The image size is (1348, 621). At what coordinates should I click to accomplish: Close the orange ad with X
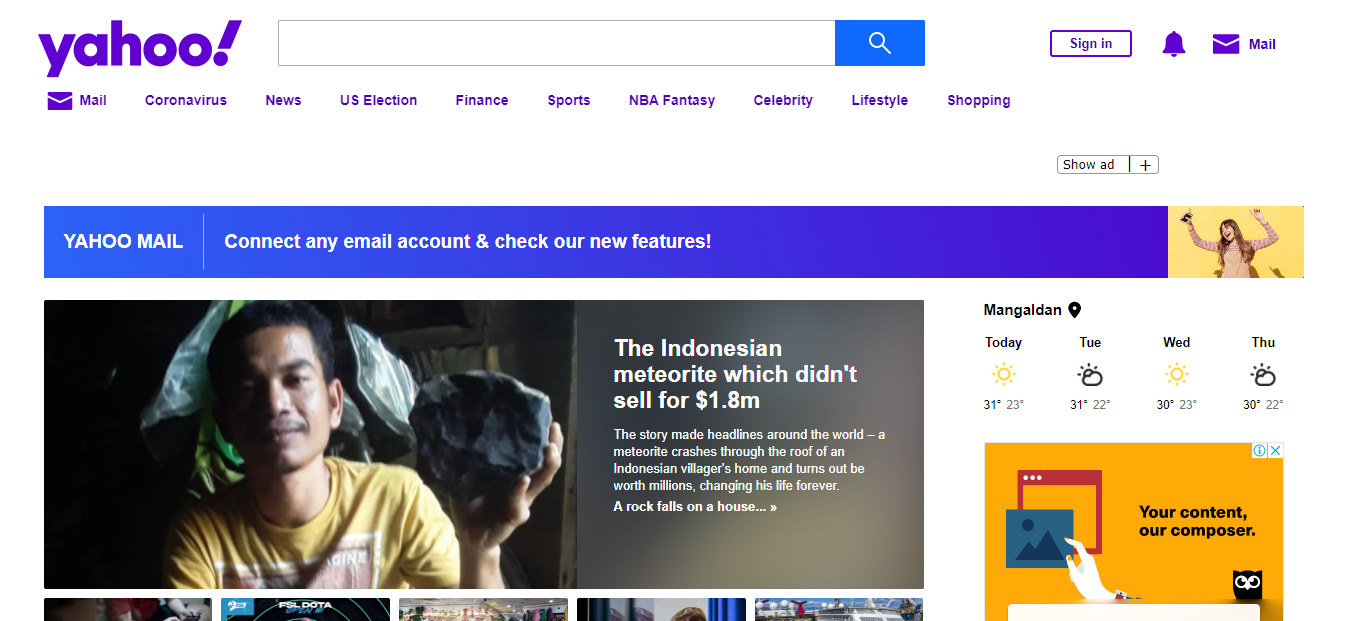coord(1276,451)
